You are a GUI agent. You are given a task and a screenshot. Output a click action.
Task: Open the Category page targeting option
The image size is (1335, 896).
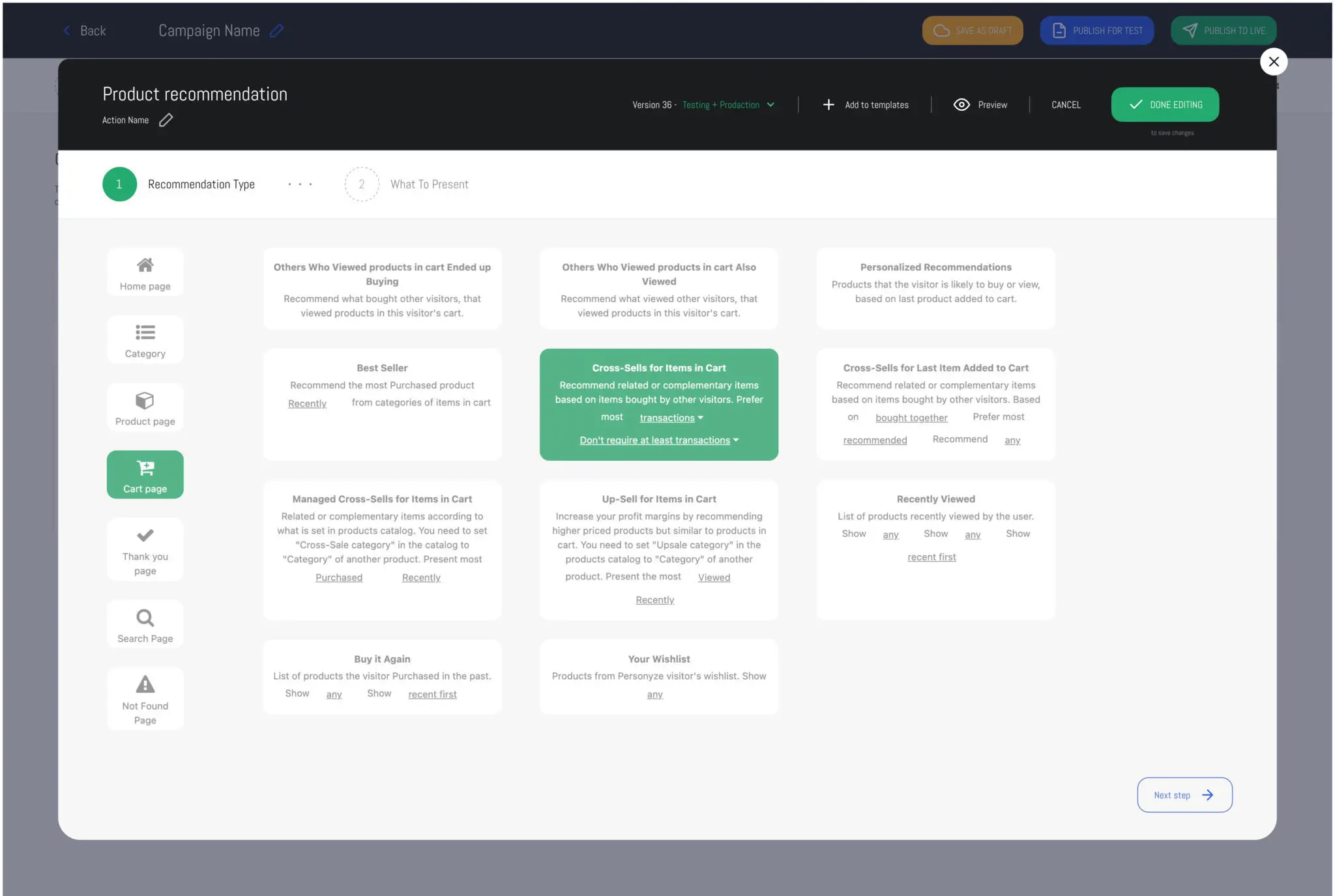(x=145, y=339)
